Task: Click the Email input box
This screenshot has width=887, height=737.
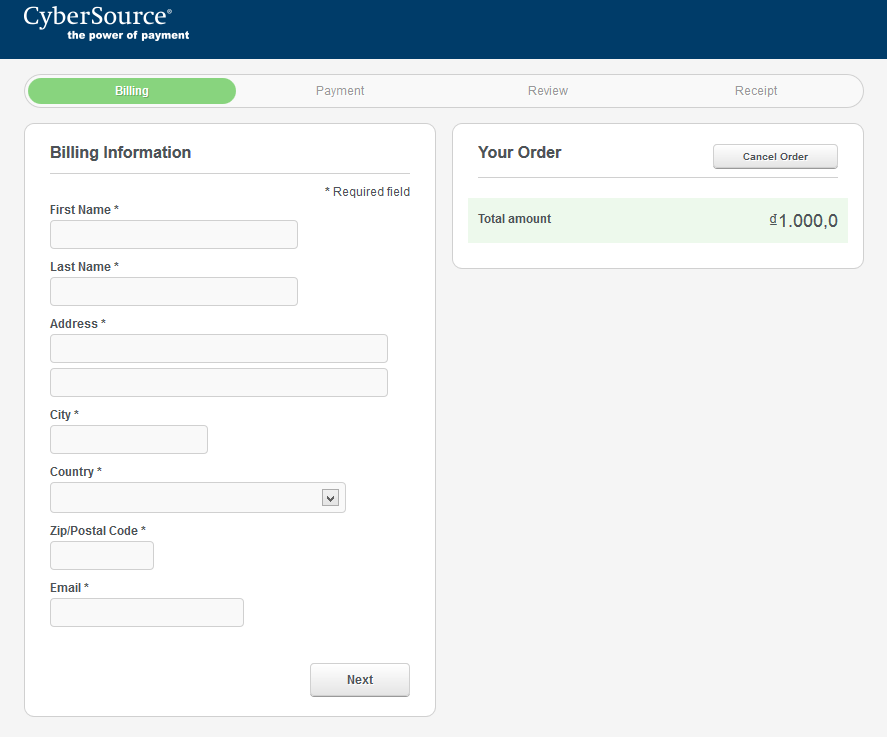Action: click(147, 613)
